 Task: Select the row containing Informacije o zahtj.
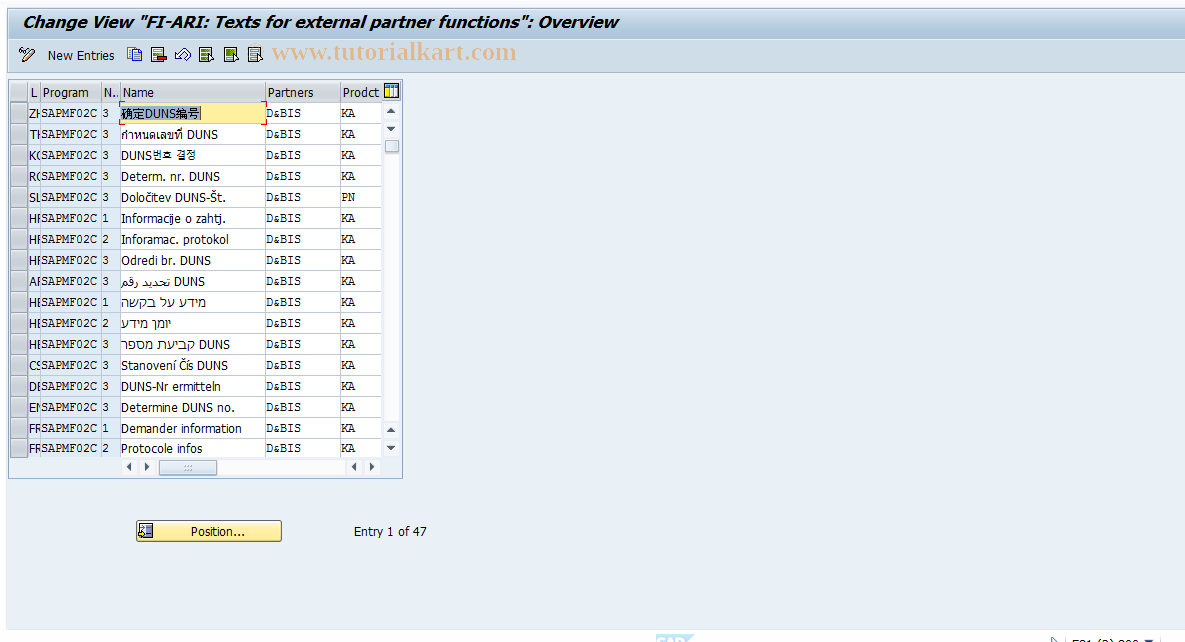click(x=19, y=219)
